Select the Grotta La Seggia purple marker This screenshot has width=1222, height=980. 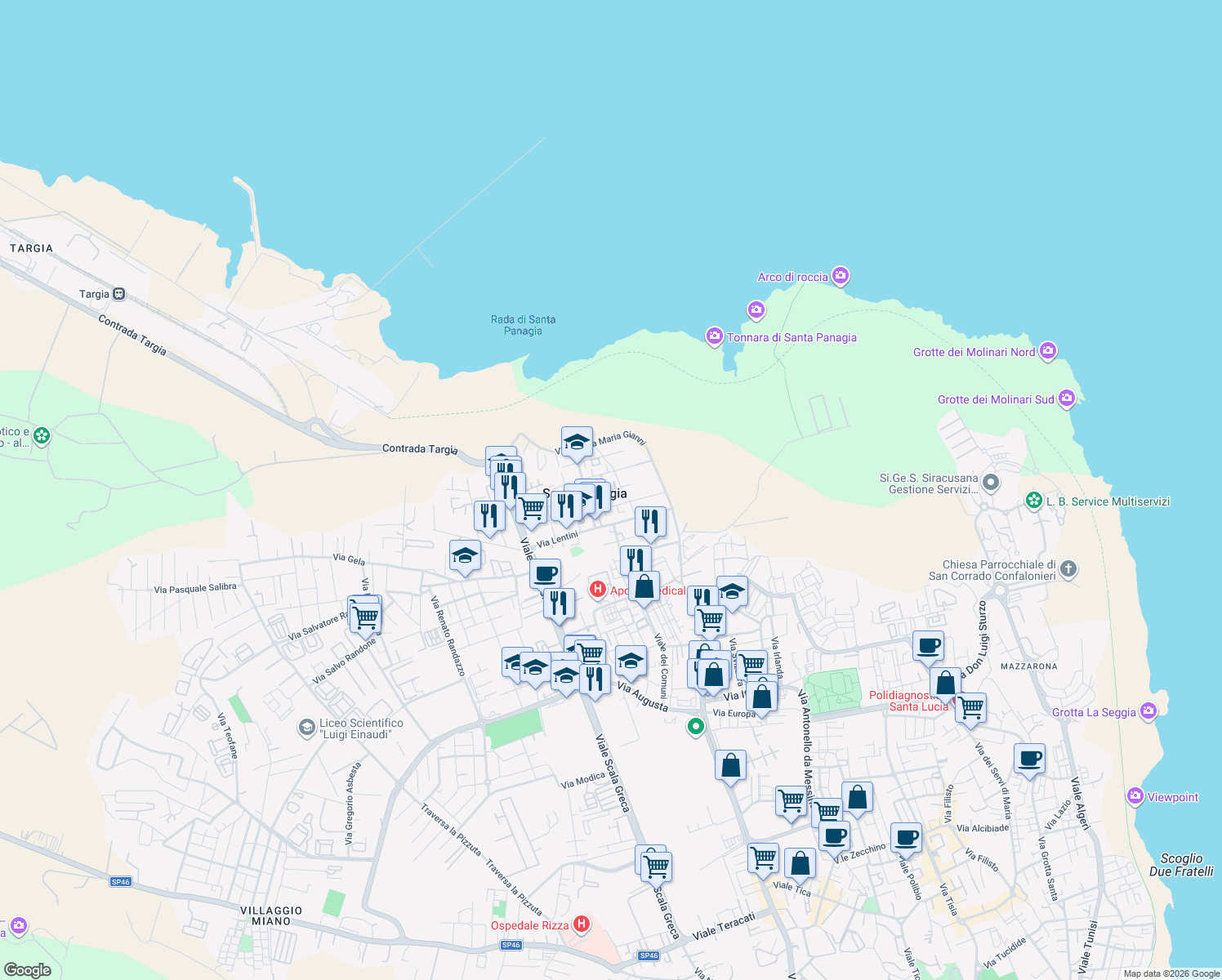point(1149,711)
